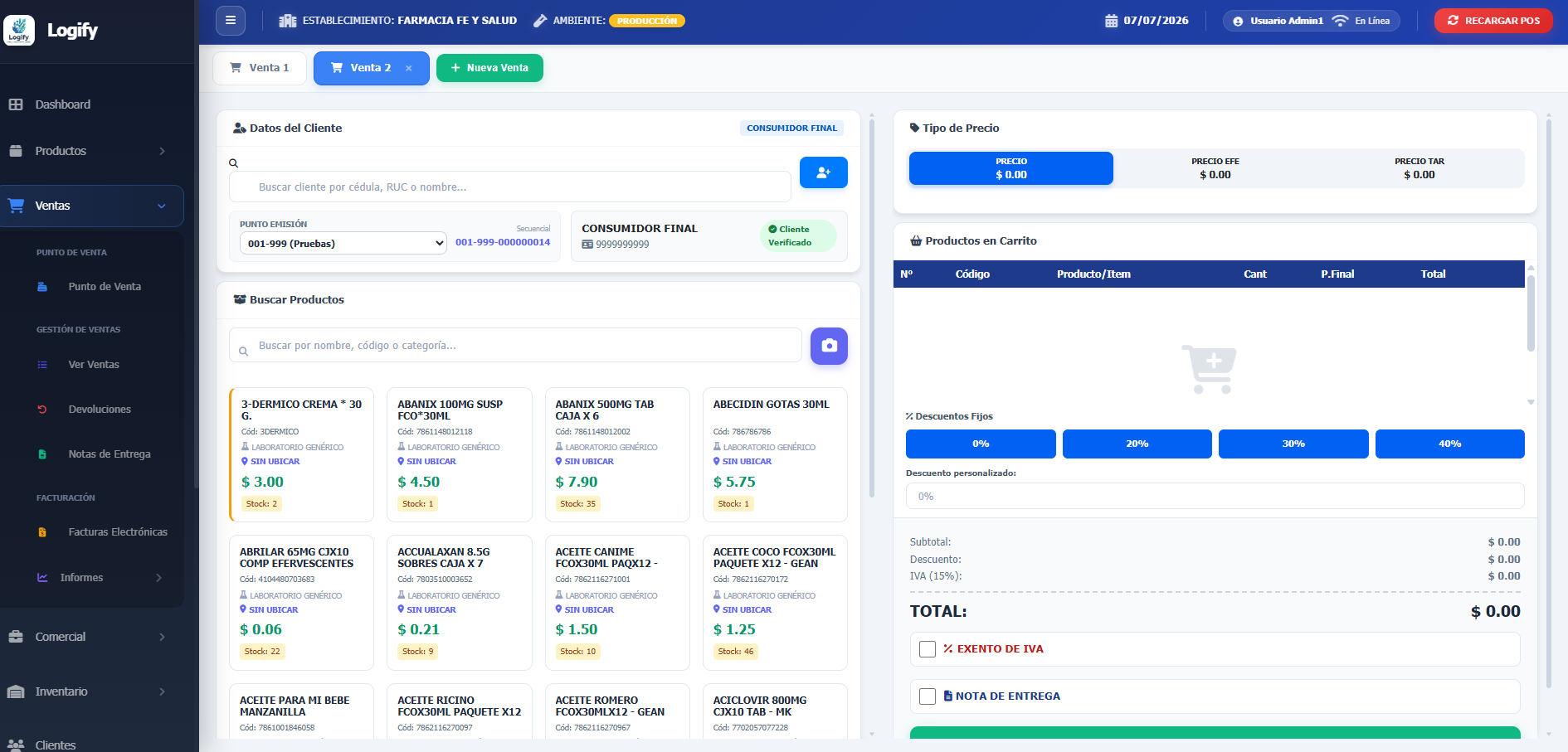This screenshot has height=752, width=1568.
Task: Click the RECARGAR POS button
Action: point(1493,21)
